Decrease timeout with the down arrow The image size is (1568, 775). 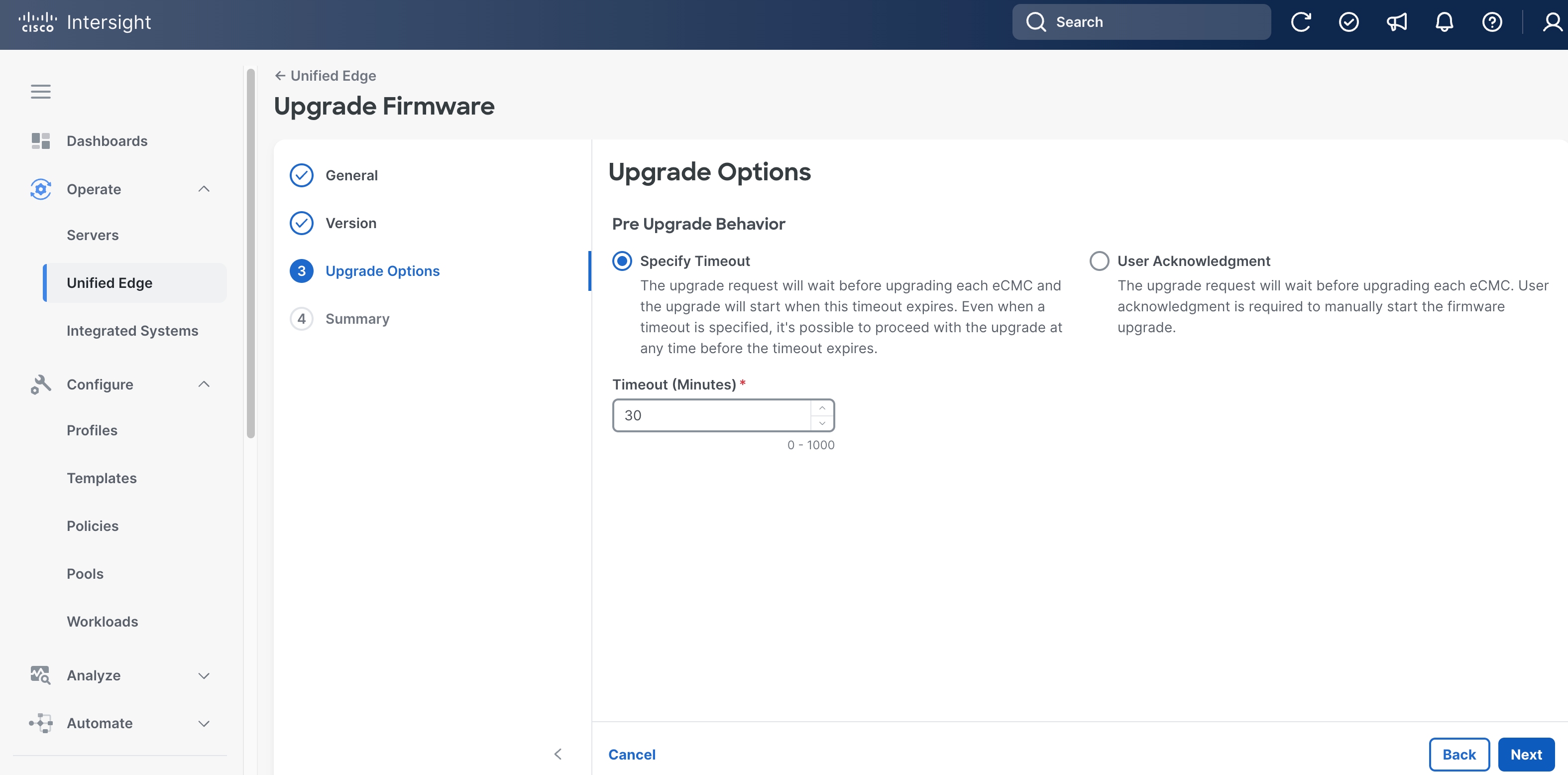click(x=822, y=423)
